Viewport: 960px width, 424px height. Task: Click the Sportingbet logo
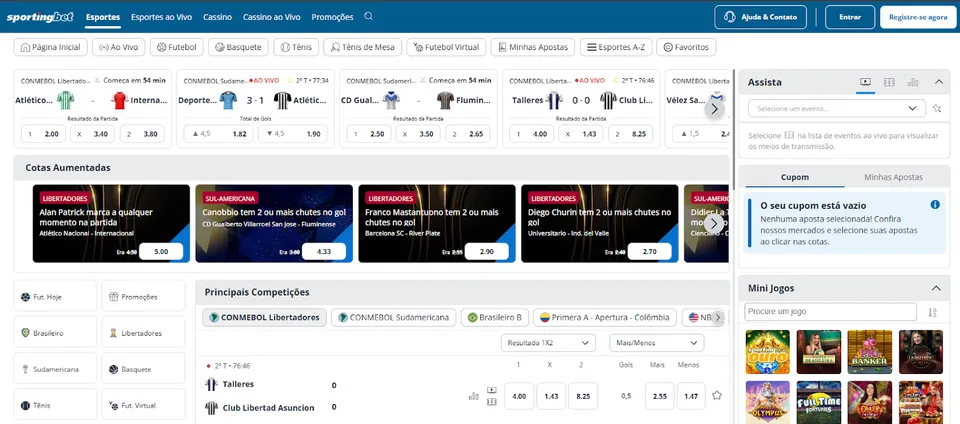click(40, 17)
